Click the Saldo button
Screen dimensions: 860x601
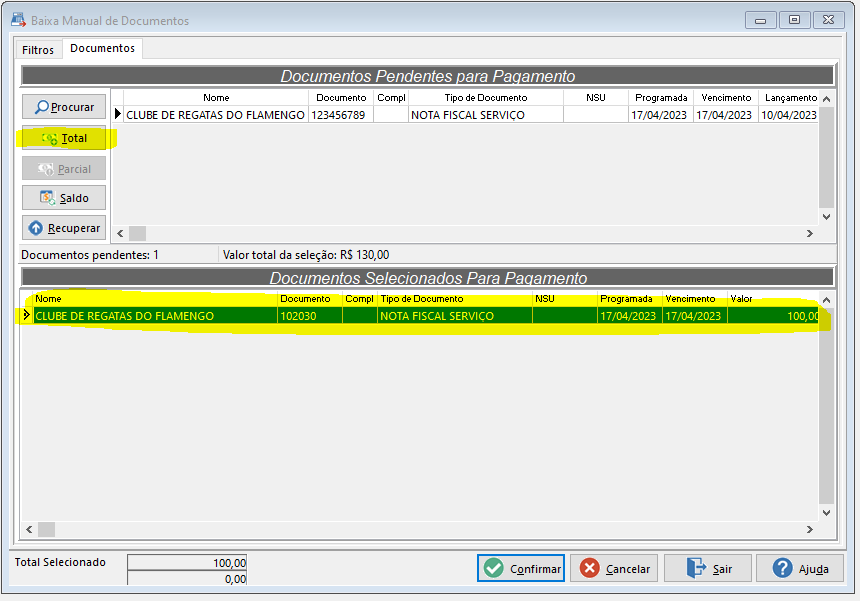click(x=64, y=198)
